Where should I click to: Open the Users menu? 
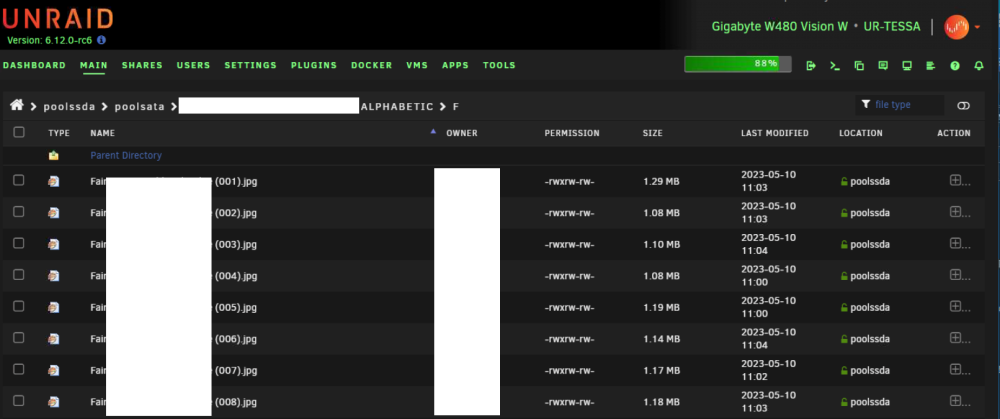point(194,65)
